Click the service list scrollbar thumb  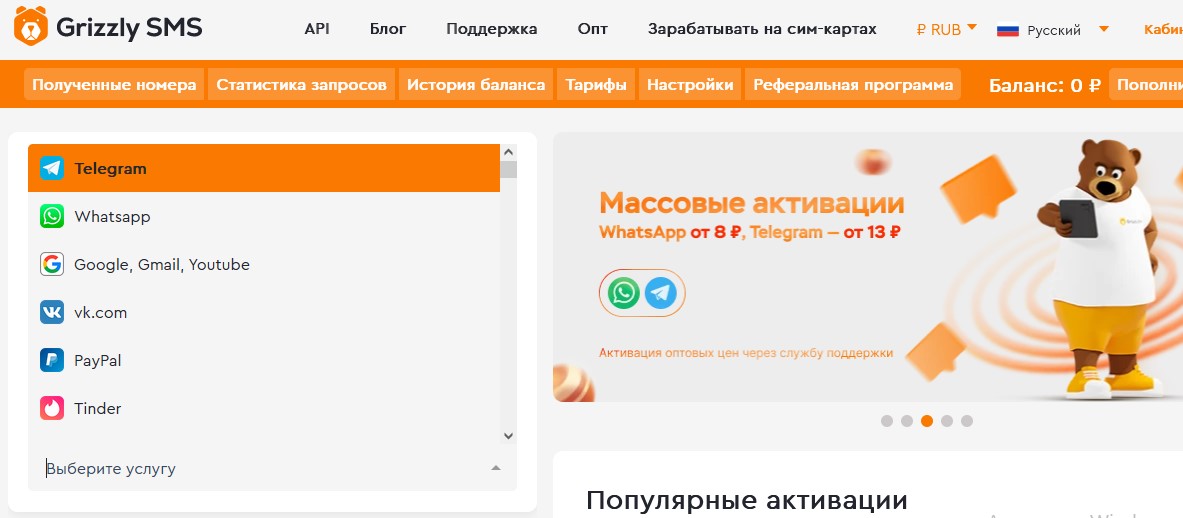[509, 169]
